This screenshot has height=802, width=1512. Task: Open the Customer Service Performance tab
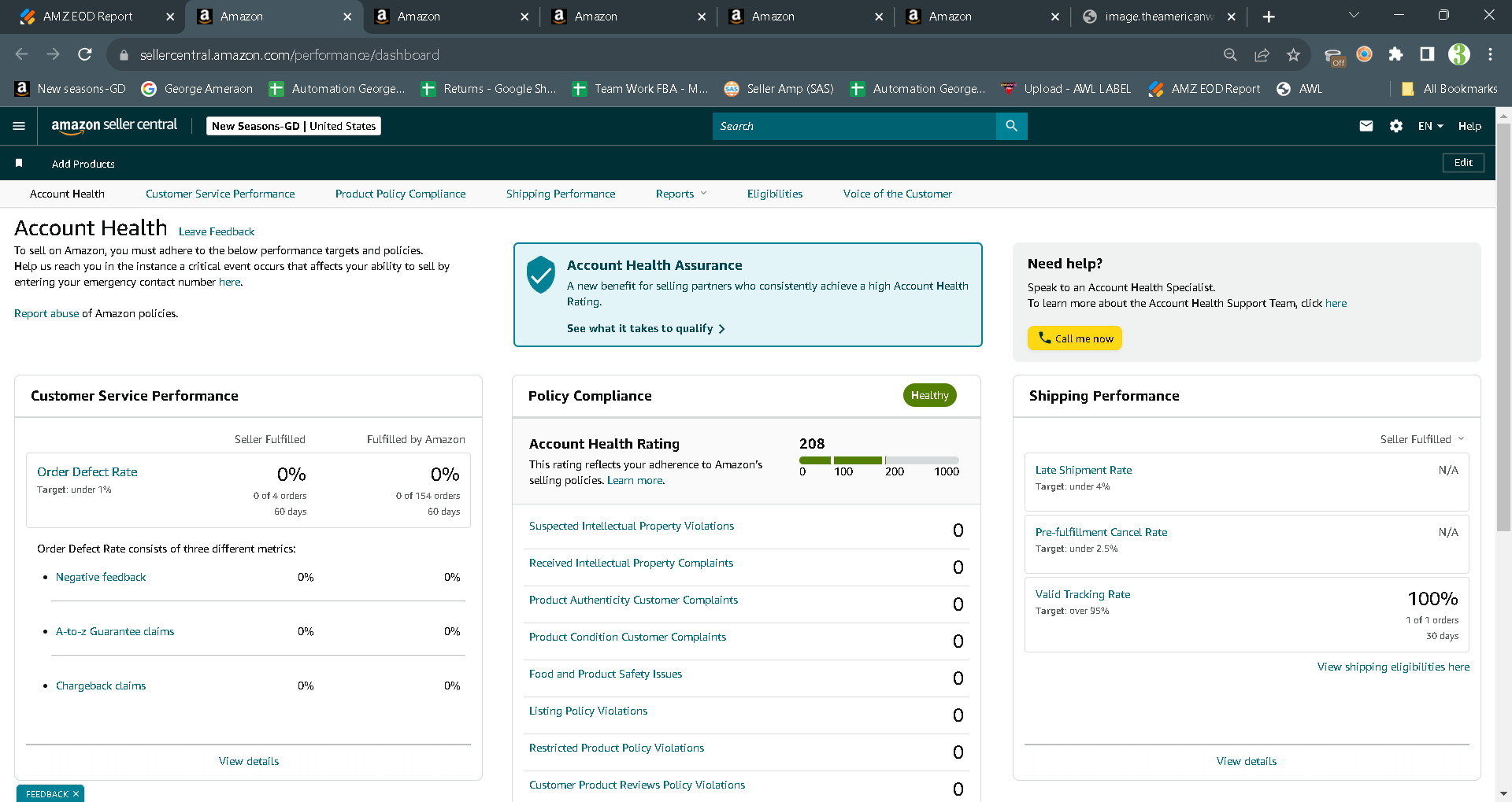(220, 194)
